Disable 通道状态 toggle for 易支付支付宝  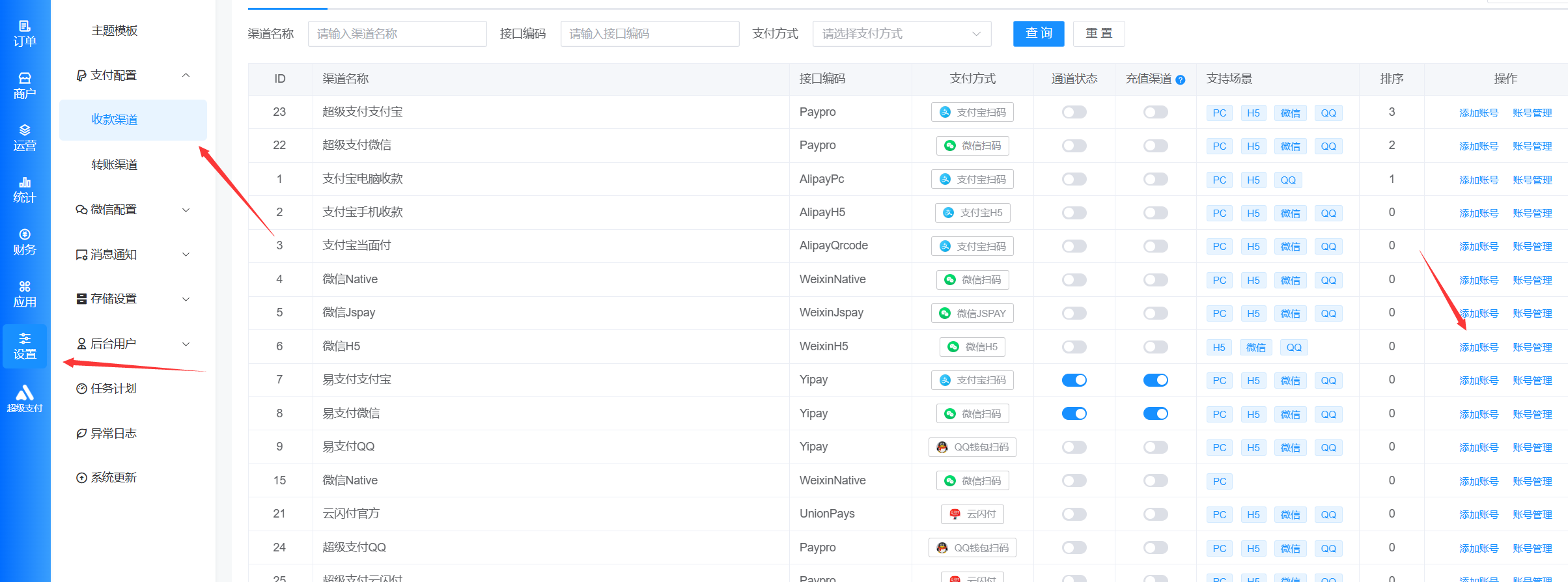point(1074,380)
